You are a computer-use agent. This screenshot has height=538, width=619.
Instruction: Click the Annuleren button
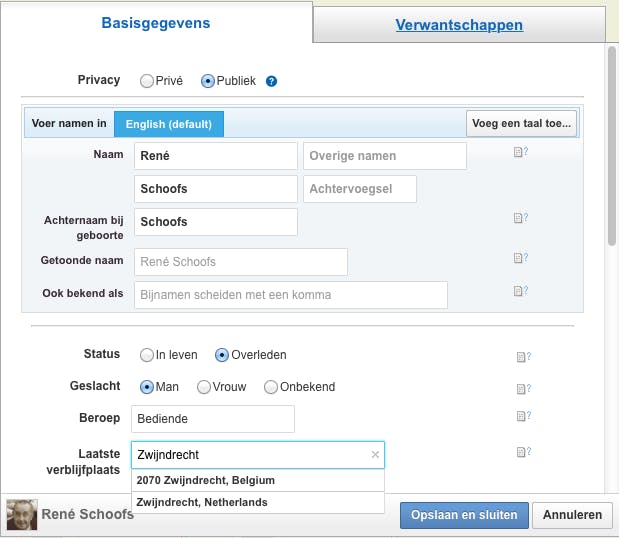[x=573, y=515]
